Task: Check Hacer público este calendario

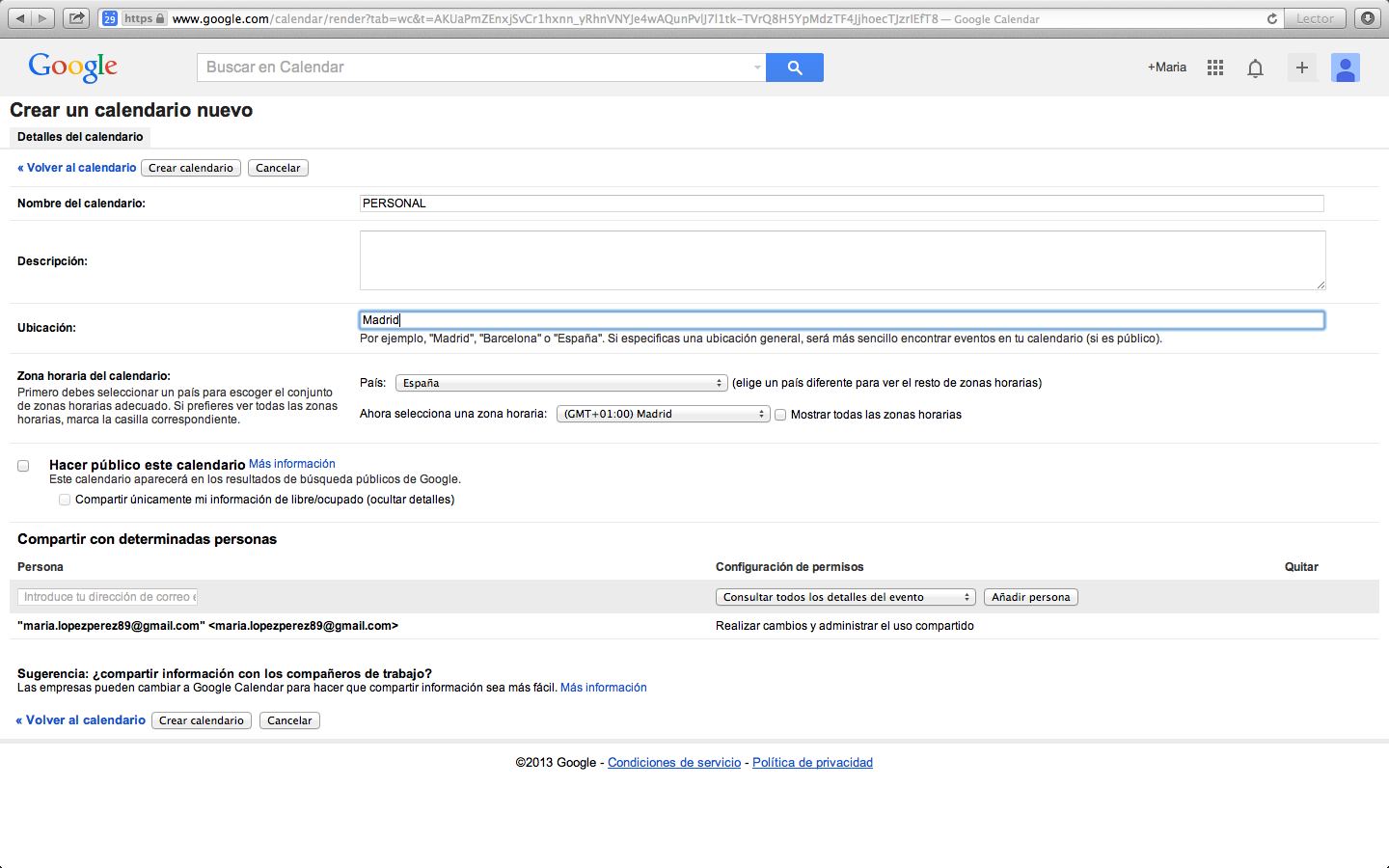Action: 23,466
